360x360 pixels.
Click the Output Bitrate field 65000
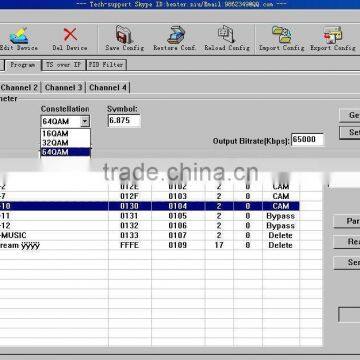click(x=307, y=140)
